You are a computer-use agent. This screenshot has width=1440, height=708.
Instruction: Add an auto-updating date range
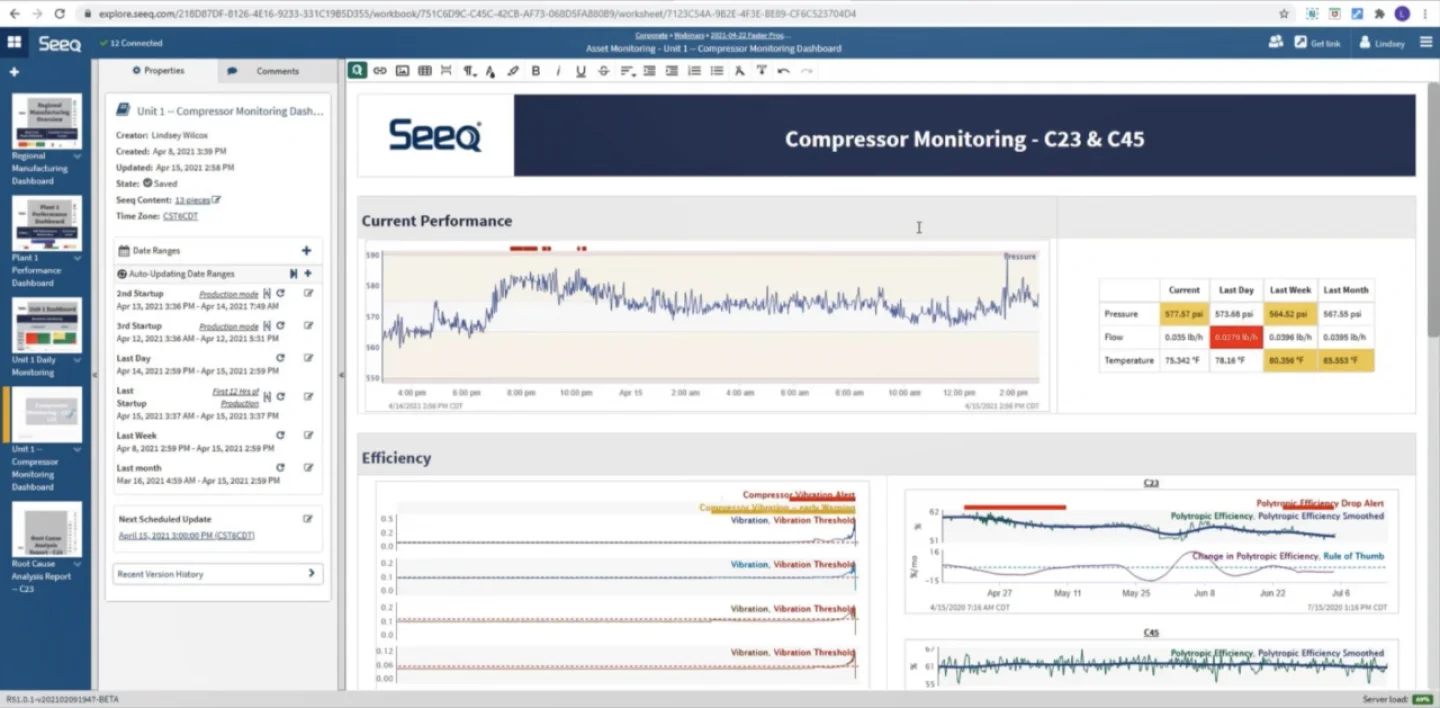pyautogui.click(x=308, y=273)
